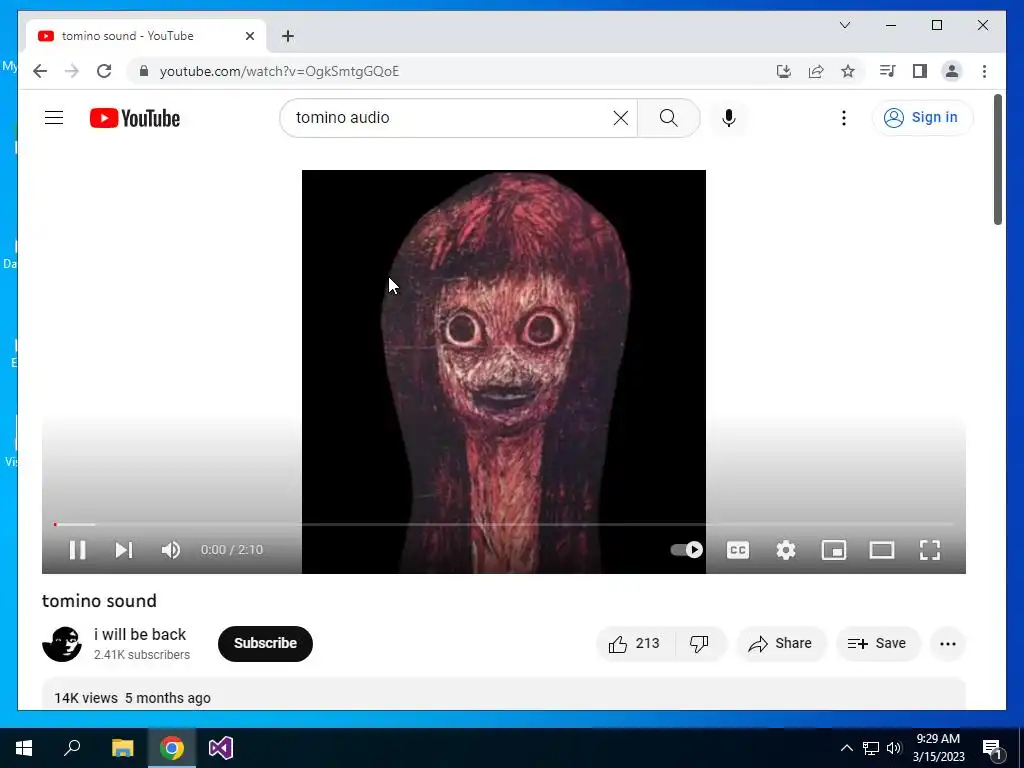Image resolution: width=1024 pixels, height=768 pixels.
Task: Start voice search with microphone
Action: [x=729, y=118]
